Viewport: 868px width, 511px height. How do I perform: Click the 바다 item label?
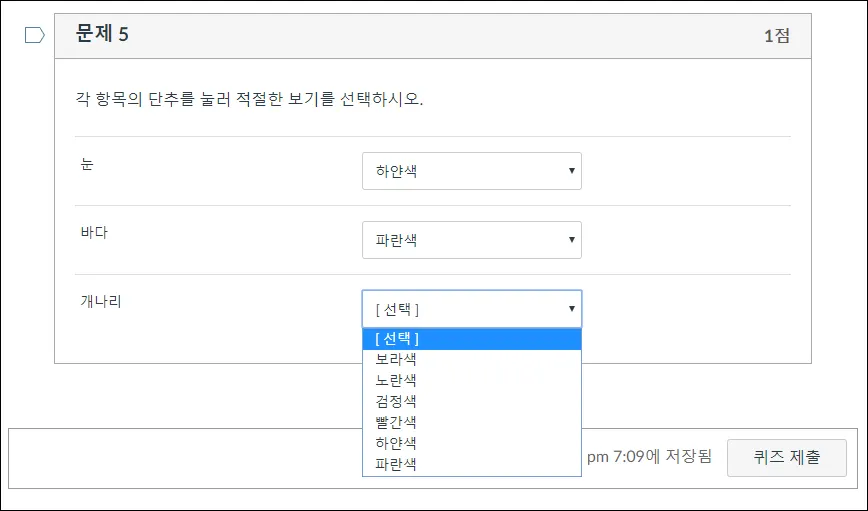tap(93, 233)
